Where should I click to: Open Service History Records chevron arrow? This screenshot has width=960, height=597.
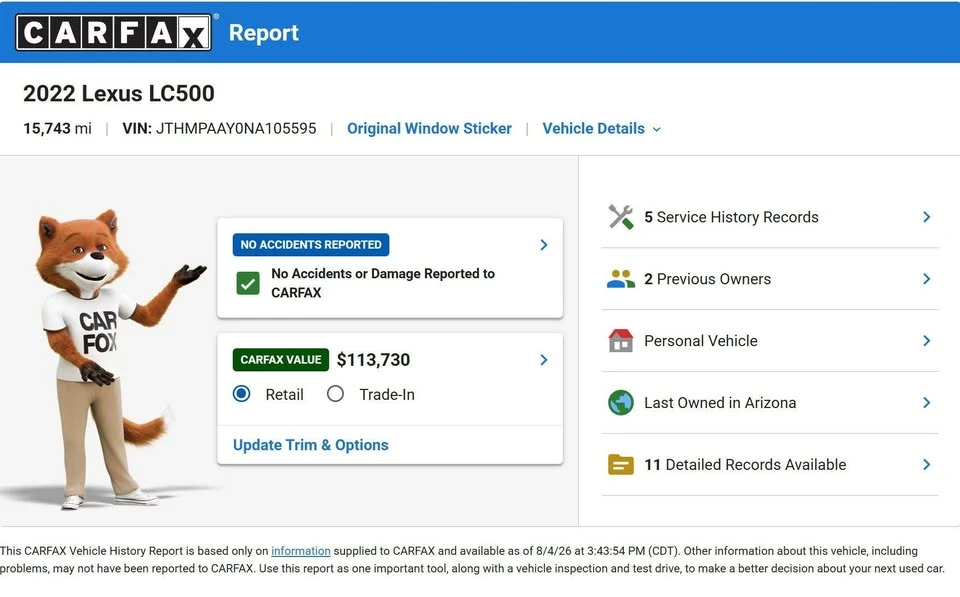[927, 217]
